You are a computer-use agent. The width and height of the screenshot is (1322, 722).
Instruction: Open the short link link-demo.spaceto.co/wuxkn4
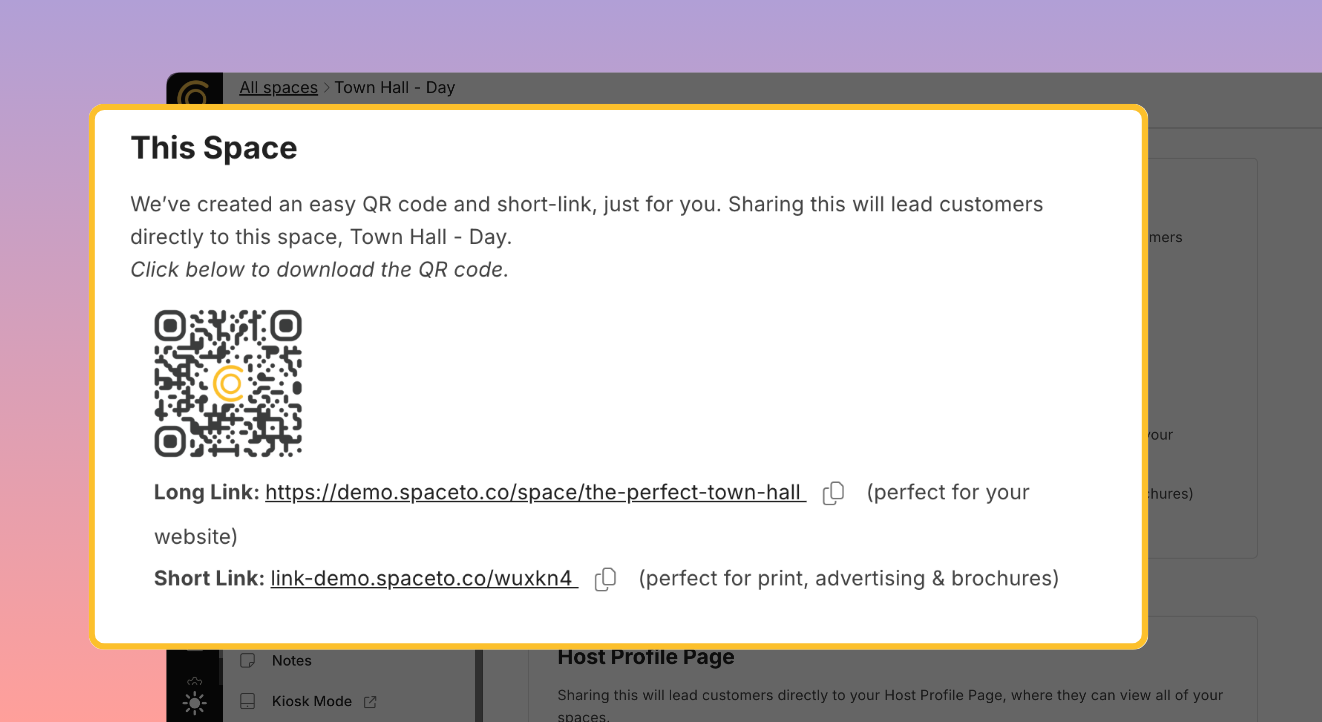(x=424, y=578)
